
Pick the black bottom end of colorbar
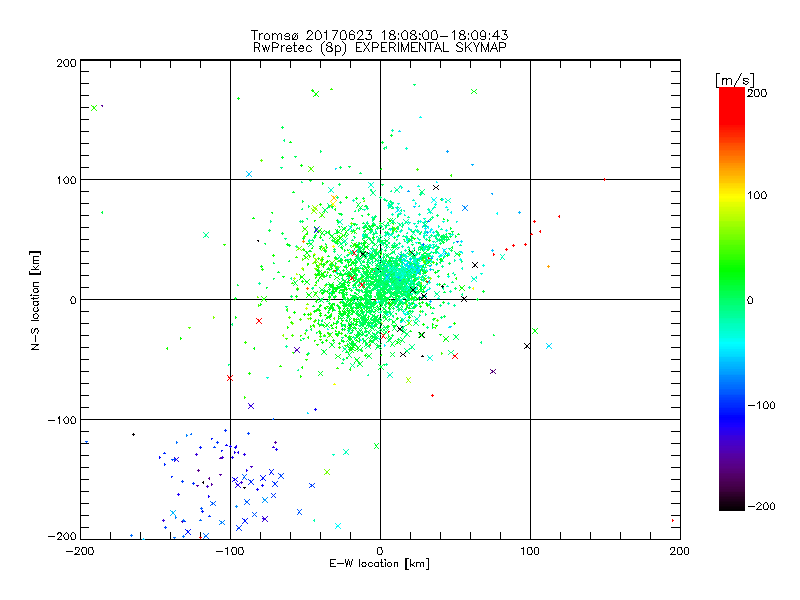pyautogui.click(x=732, y=504)
